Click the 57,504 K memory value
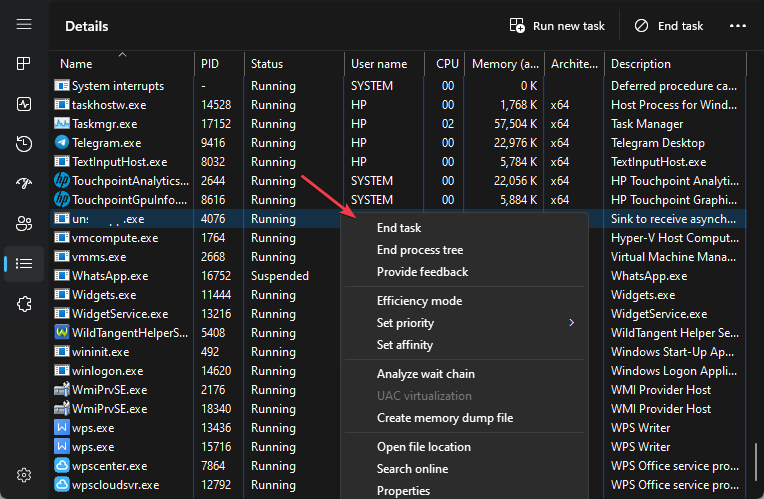Viewport: 764px width, 499px height. (x=516, y=124)
